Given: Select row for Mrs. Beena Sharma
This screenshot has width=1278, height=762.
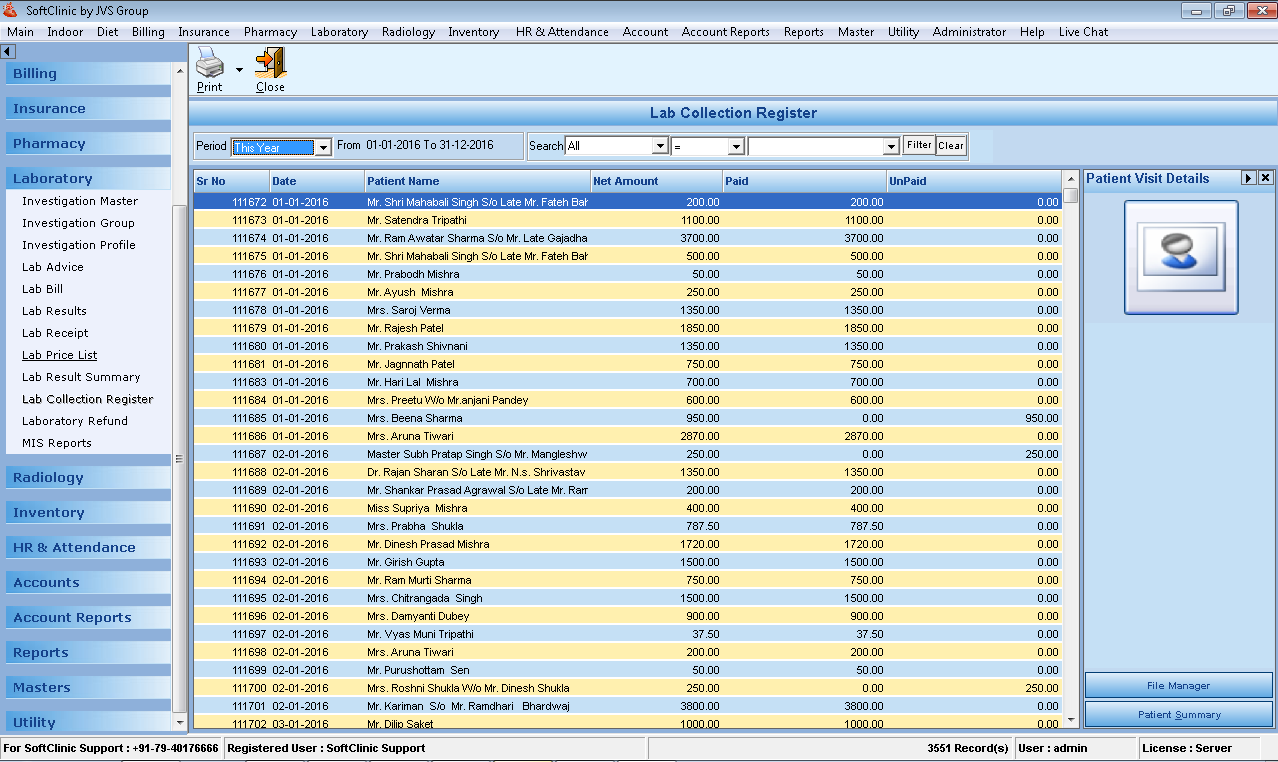Looking at the screenshot, I should click(x=627, y=418).
